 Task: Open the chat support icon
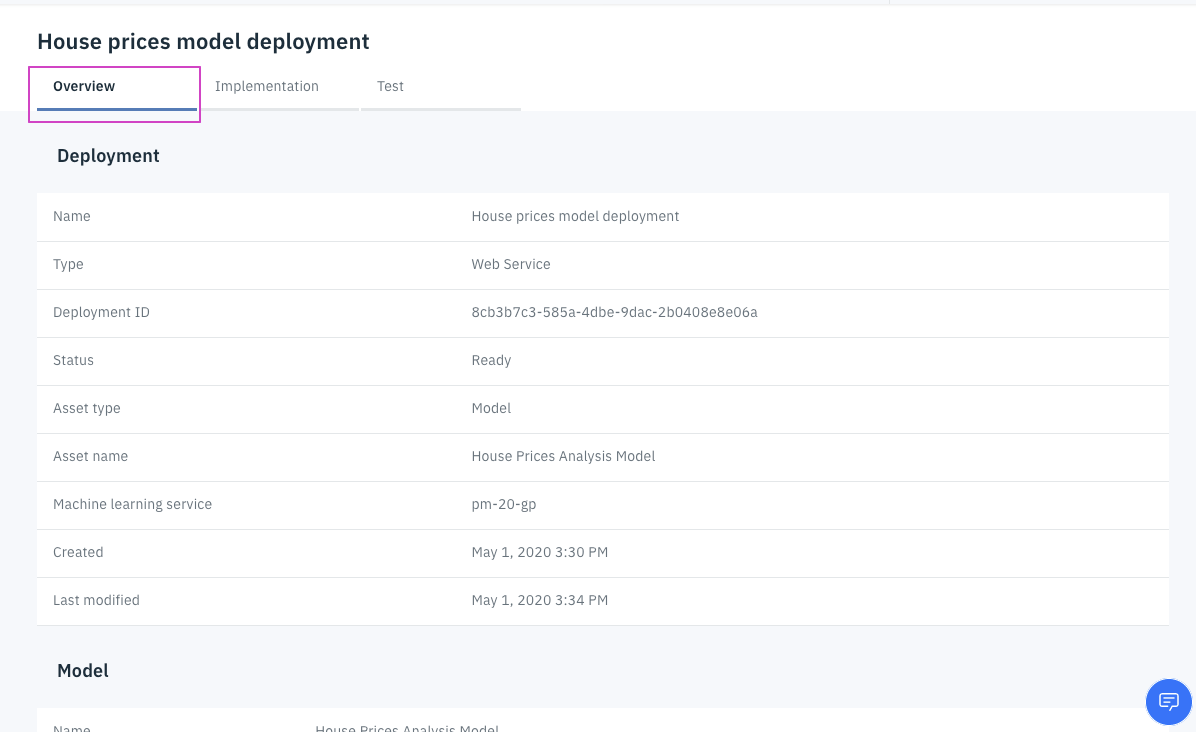1168,702
